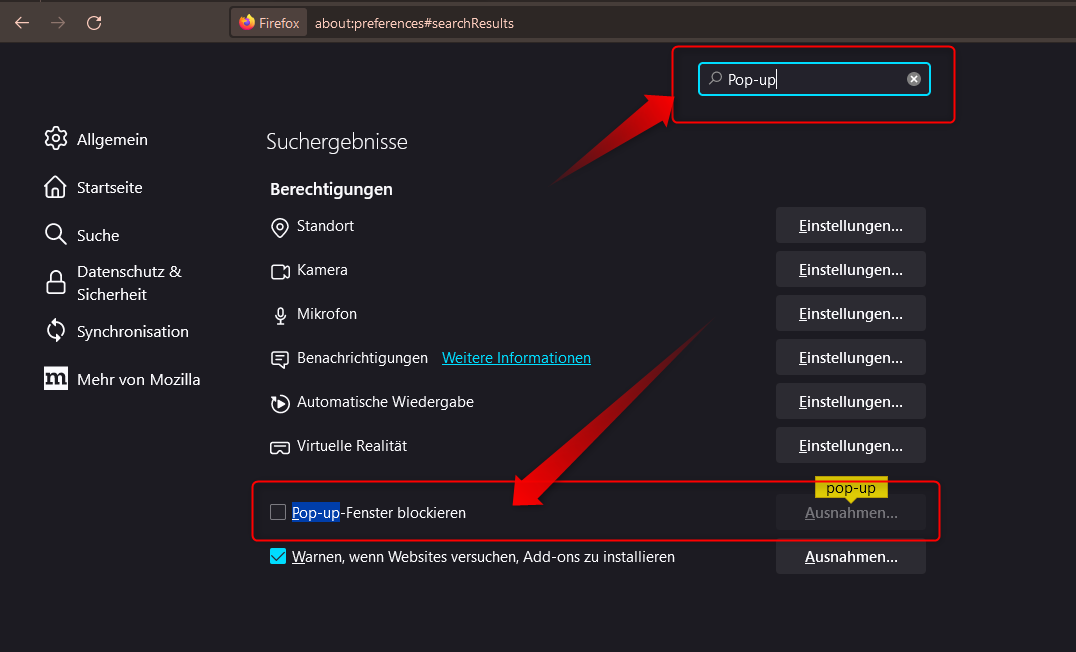Open Einstellungen for Kamera
The height and width of the screenshot is (652, 1076).
tap(851, 270)
